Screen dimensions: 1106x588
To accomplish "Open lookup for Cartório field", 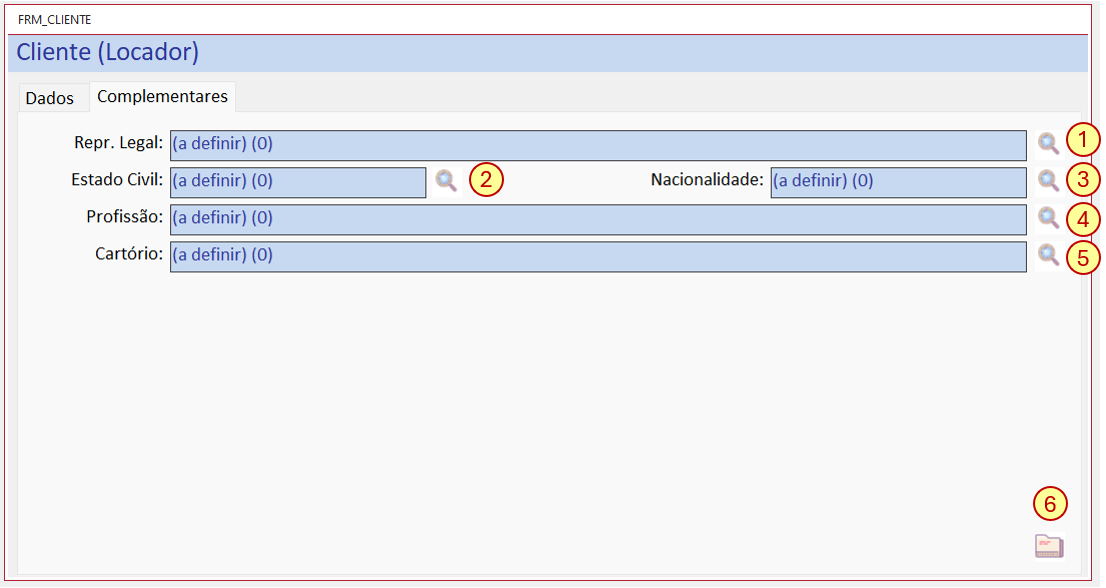I will (x=1049, y=255).
